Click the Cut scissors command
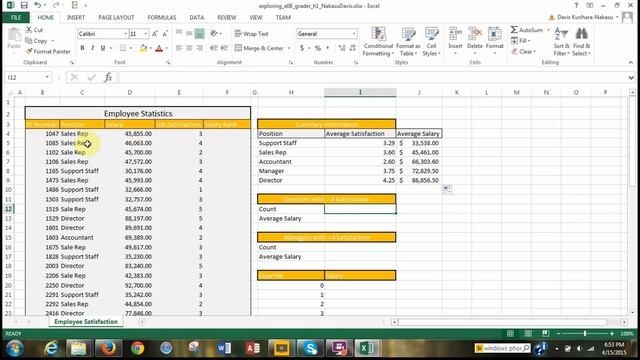This screenshot has width=640, height=360. tap(34, 30)
